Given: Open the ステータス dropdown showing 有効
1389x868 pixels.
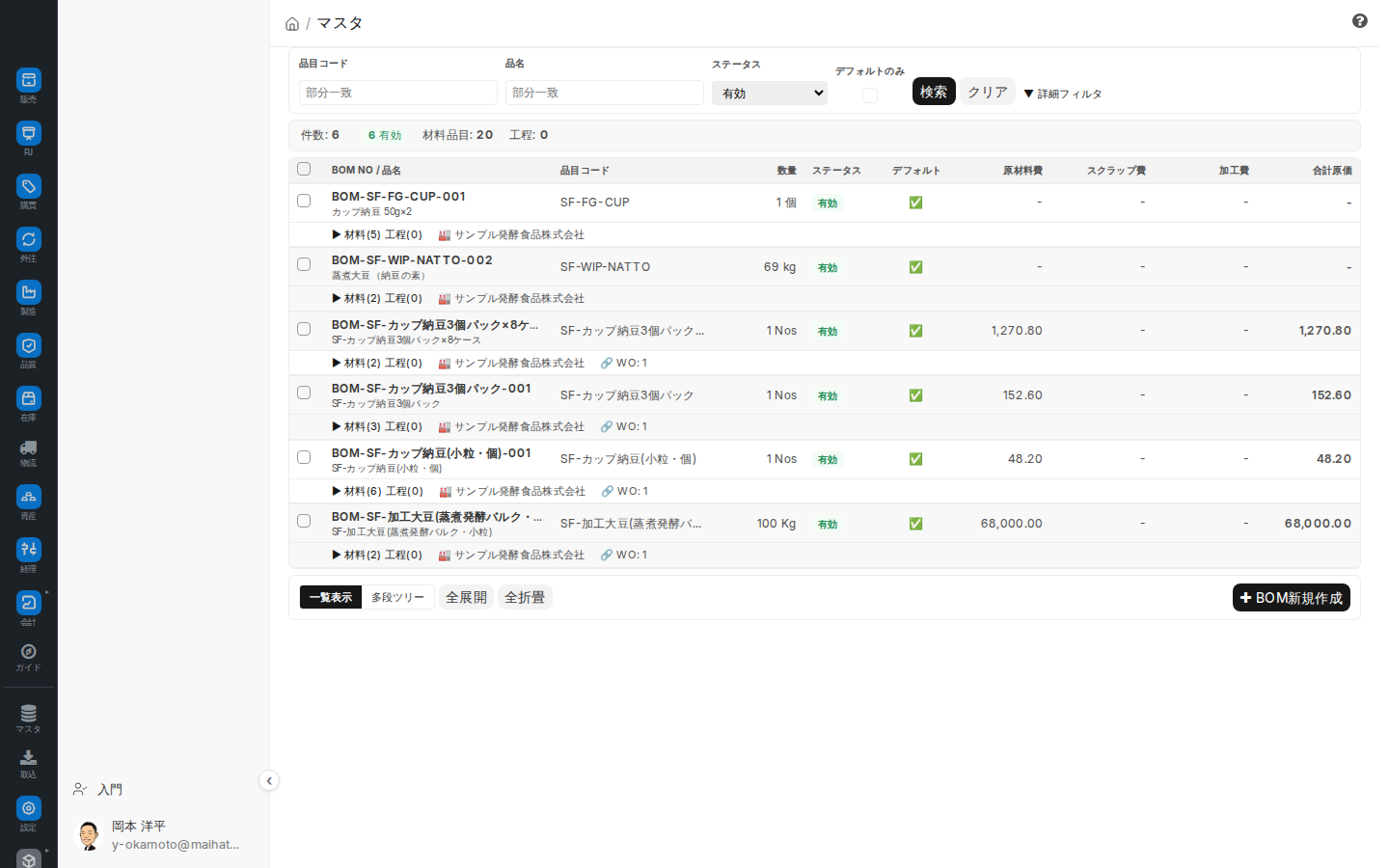Looking at the screenshot, I should [x=770, y=94].
